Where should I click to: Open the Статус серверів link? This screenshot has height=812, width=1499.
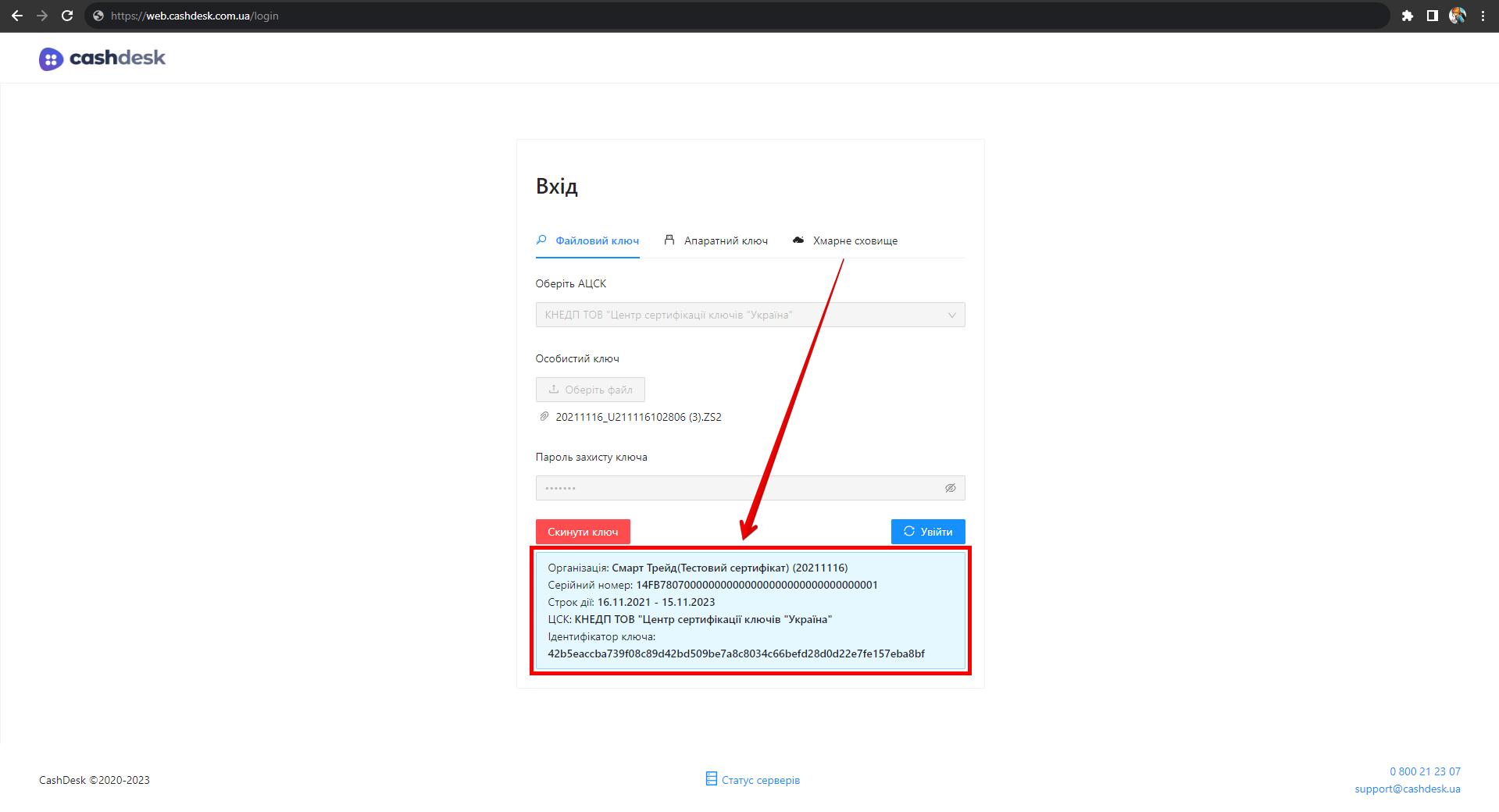[x=753, y=780]
